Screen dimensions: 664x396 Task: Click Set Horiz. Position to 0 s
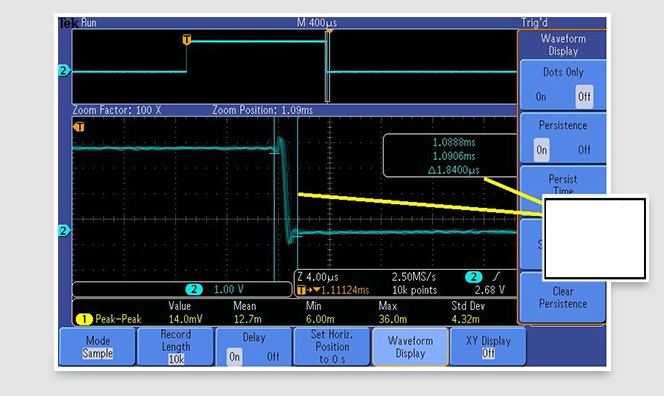point(332,346)
